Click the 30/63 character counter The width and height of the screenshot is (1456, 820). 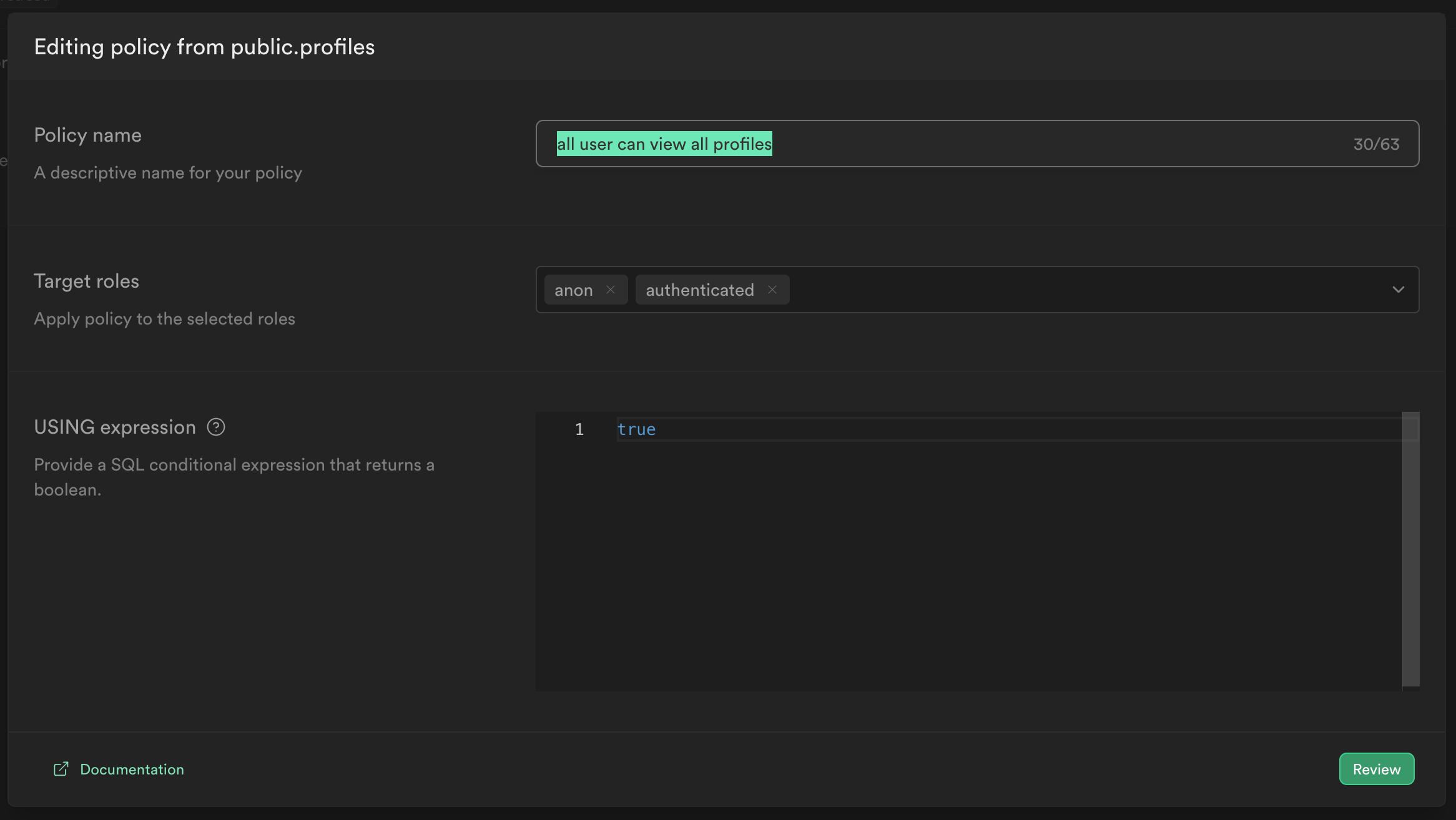tap(1376, 144)
